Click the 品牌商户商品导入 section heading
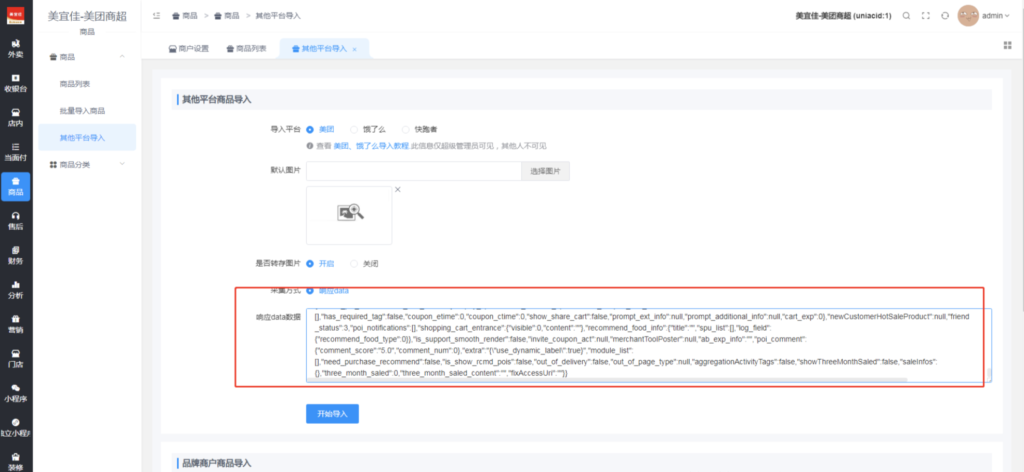The width and height of the screenshot is (1024, 472). click(x=216, y=463)
